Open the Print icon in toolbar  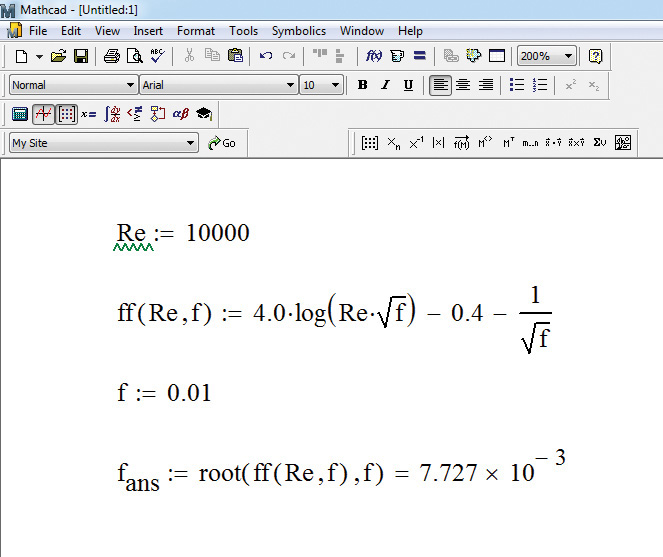[x=112, y=56]
